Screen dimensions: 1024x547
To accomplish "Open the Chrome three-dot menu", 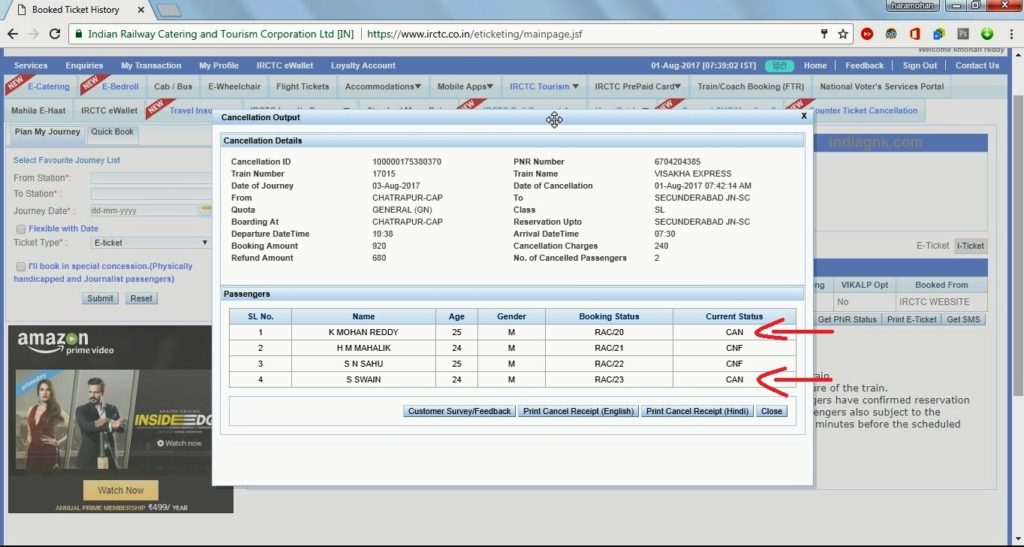I will click(1010, 33).
